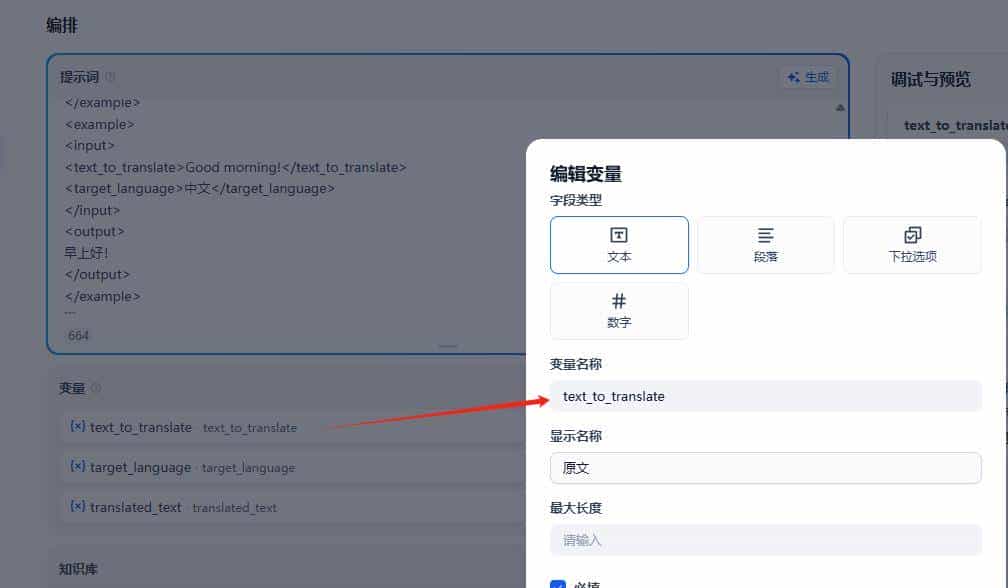Viewport: 1008px width, 588px height.
Task: Click the 最大长度 input field
Action: click(765, 539)
